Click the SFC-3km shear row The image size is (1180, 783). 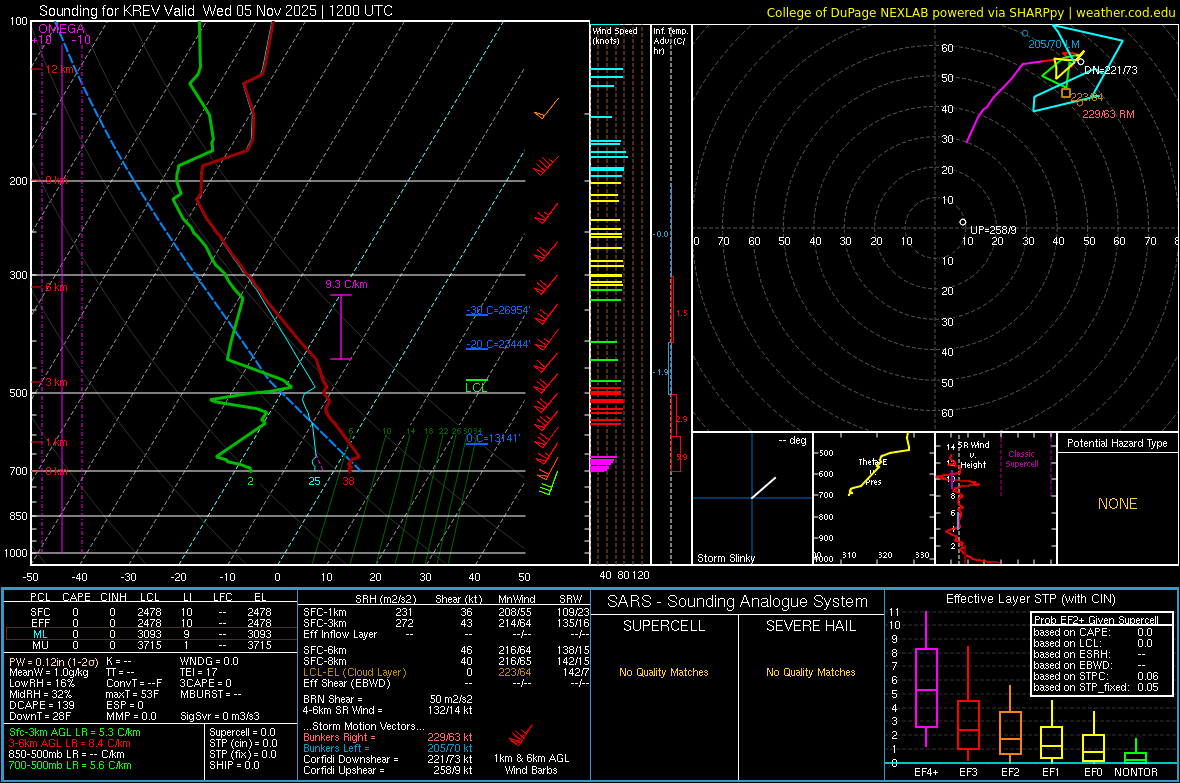pyautogui.click(x=446, y=623)
